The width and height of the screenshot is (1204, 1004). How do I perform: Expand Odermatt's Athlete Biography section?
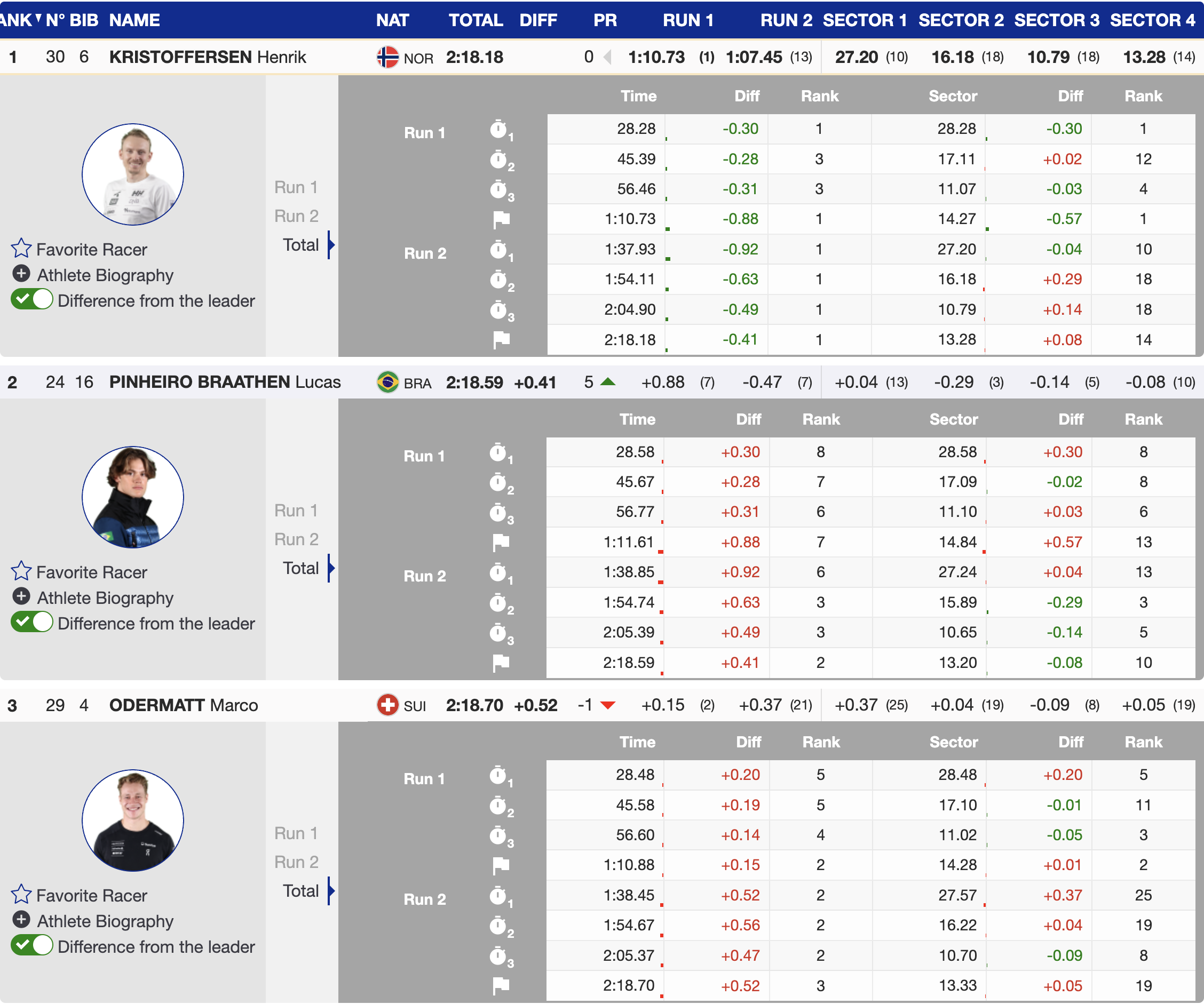tap(21, 920)
